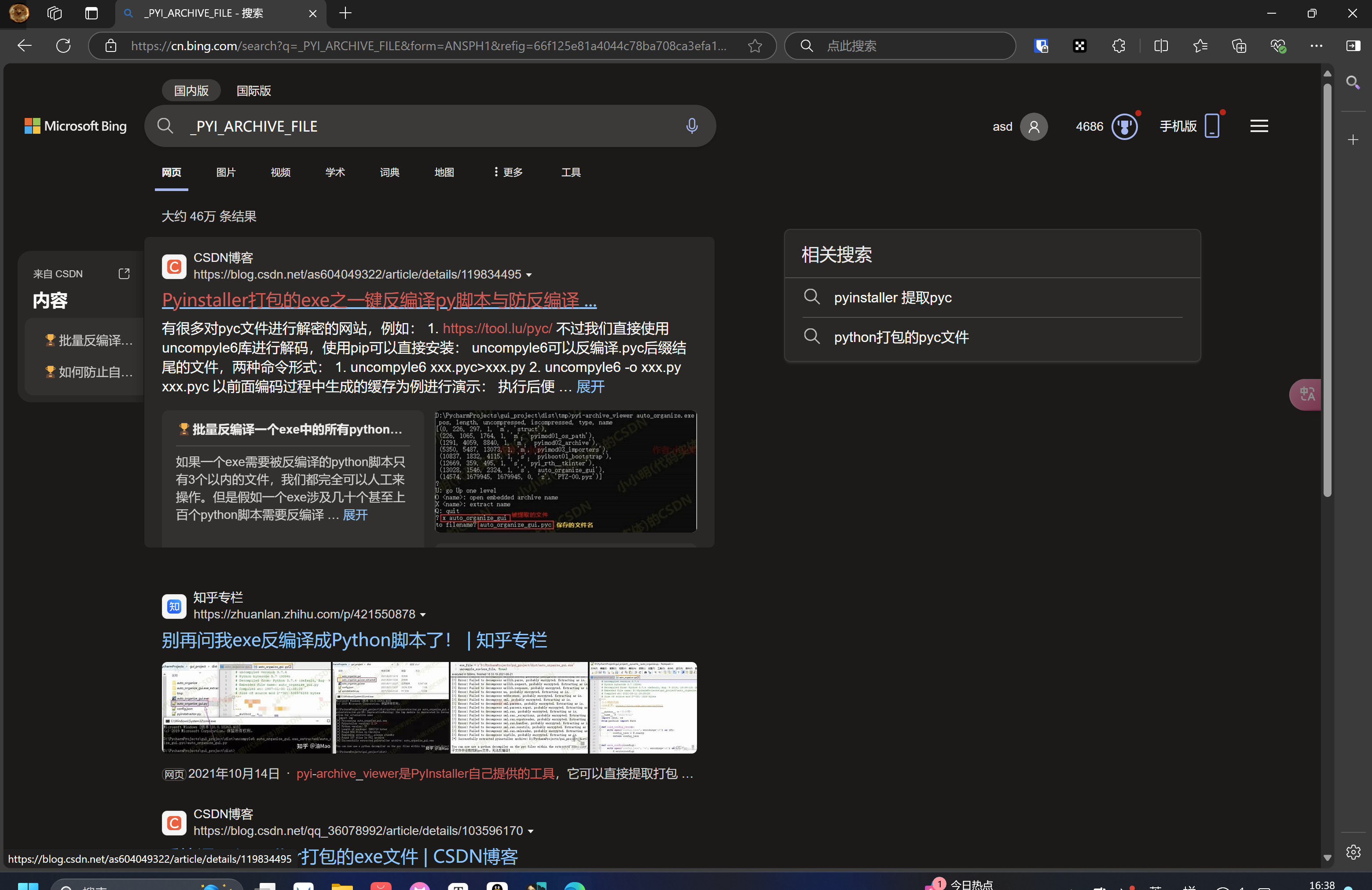Switch to 国内版 search
Image resolution: width=1372 pixels, height=890 pixels.
[191, 91]
